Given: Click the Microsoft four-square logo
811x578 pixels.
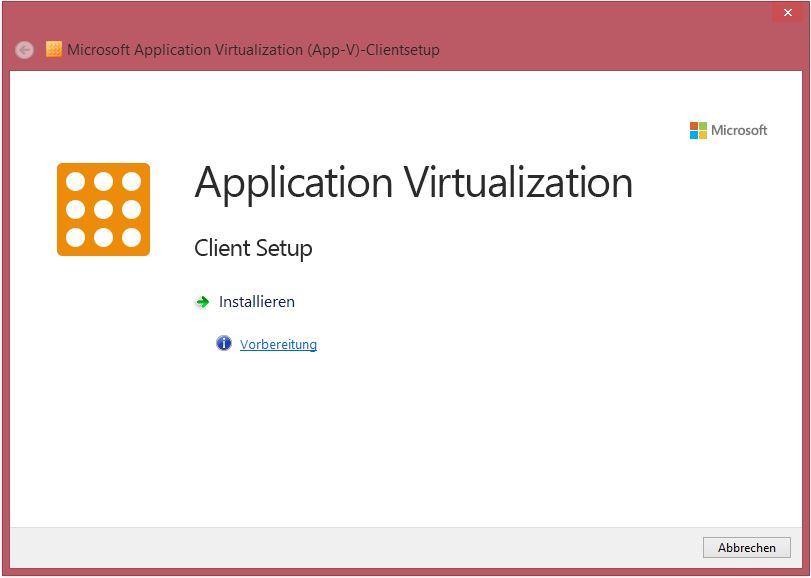Looking at the screenshot, I should [x=696, y=129].
